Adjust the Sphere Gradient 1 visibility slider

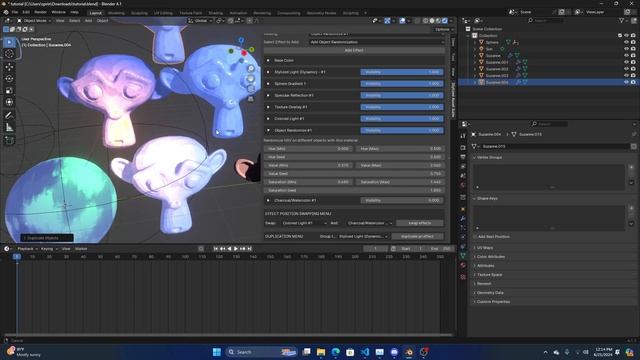402,84
